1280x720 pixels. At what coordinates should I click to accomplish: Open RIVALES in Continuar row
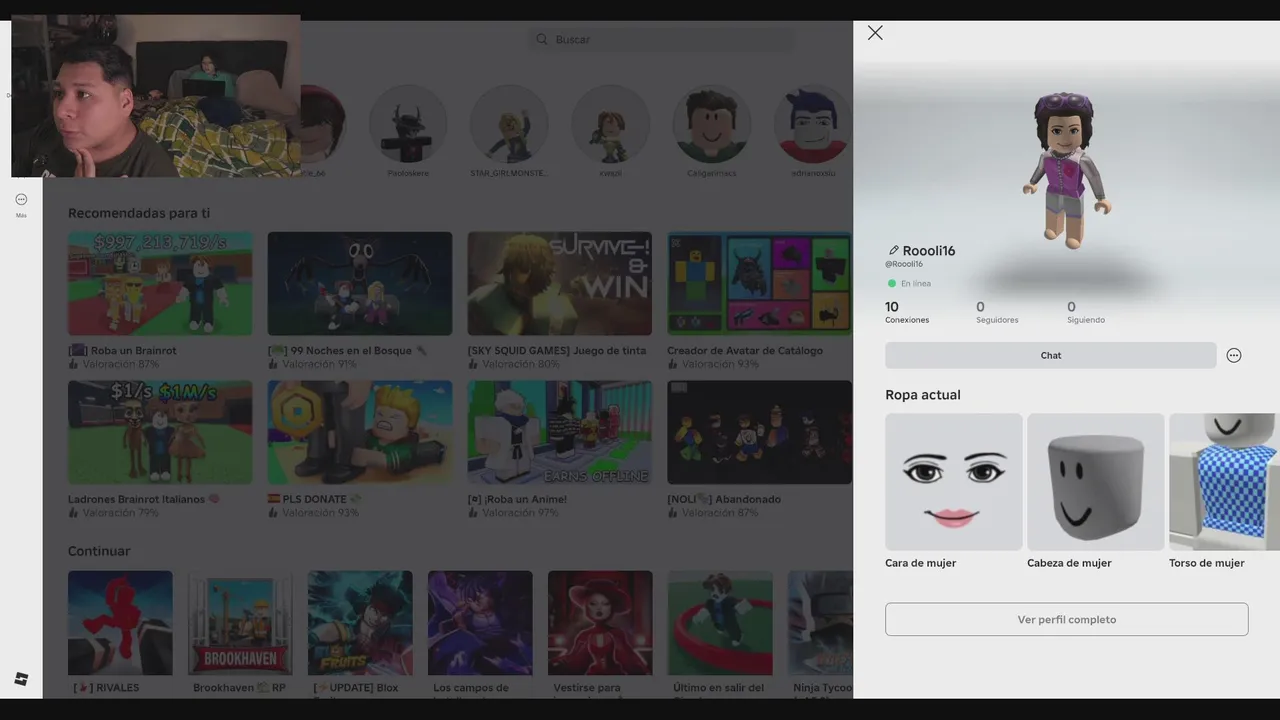120,623
